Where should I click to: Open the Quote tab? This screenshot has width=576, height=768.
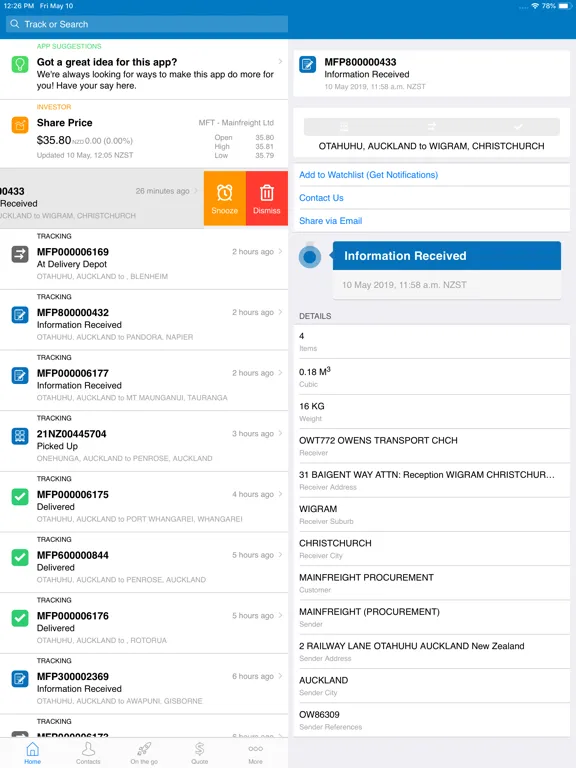(x=199, y=753)
